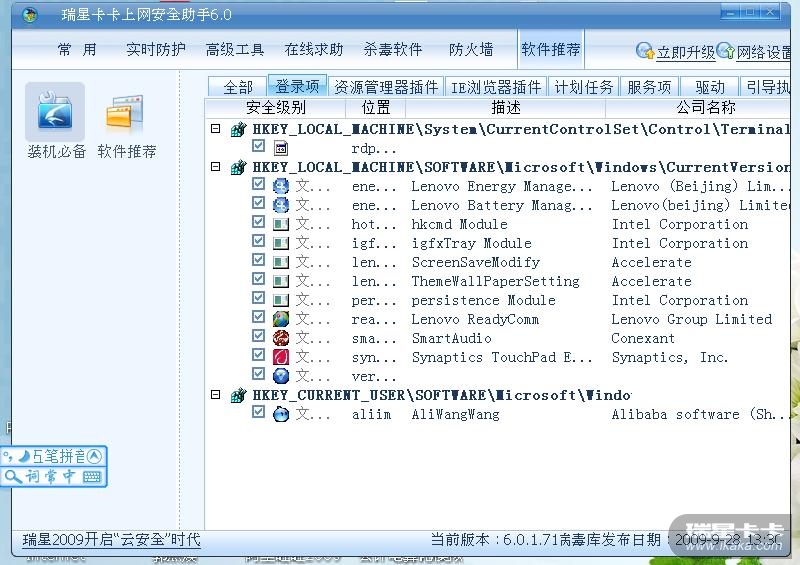Click the Synaptics TouchPad icon
The image size is (800, 565).
[281, 357]
